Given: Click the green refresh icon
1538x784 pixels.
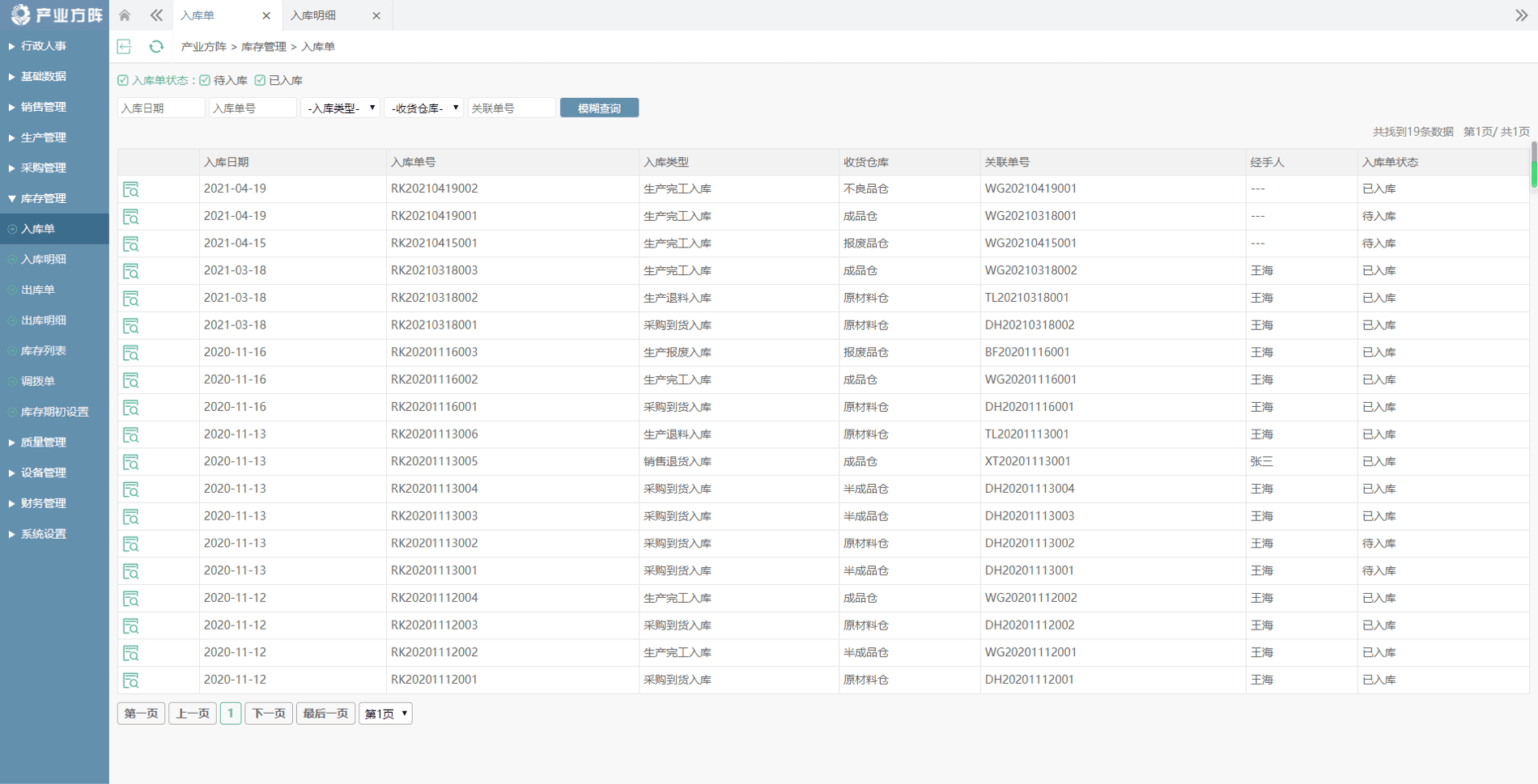Looking at the screenshot, I should point(156,47).
